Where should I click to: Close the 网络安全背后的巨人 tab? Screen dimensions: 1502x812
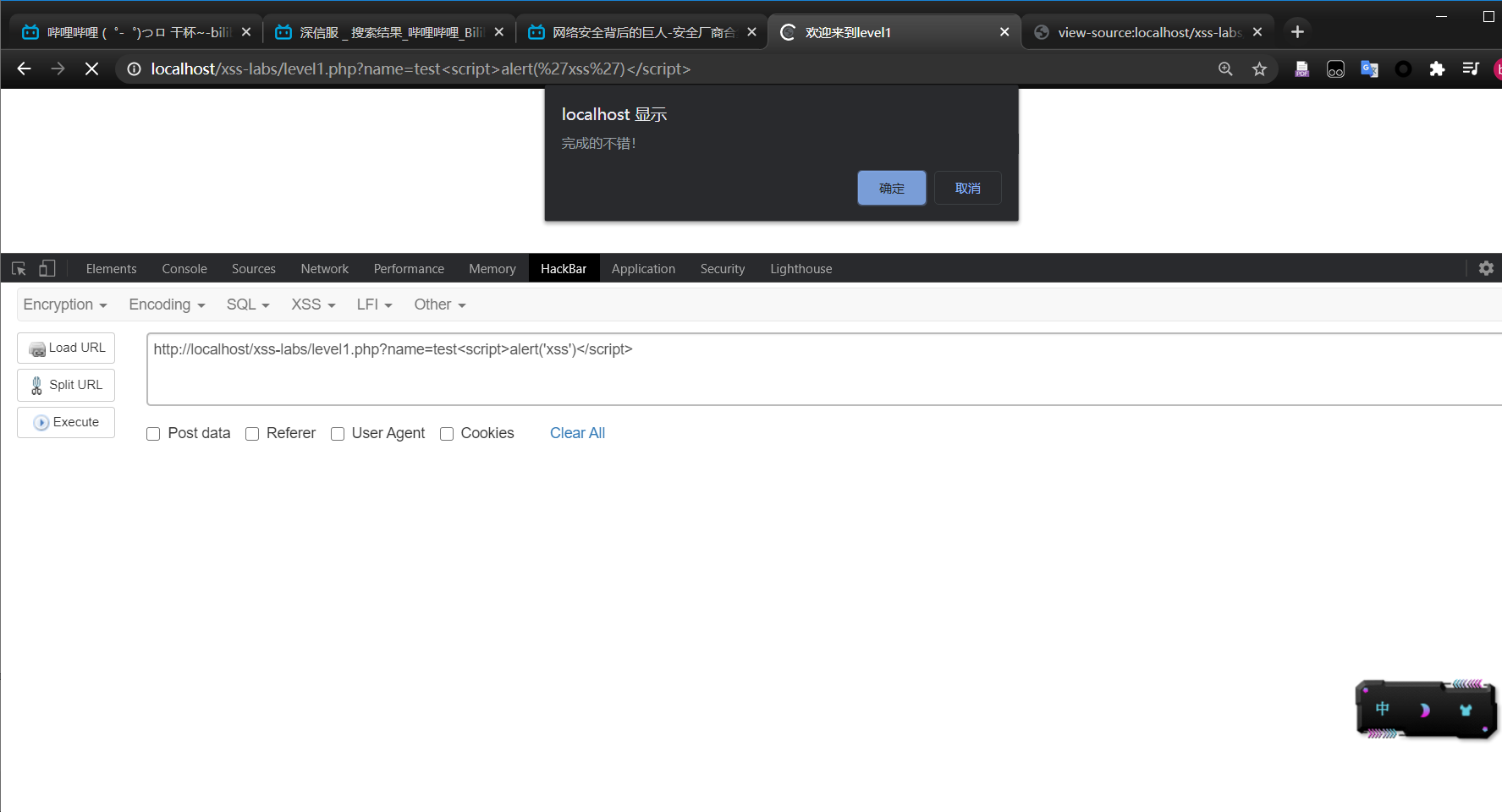click(751, 32)
